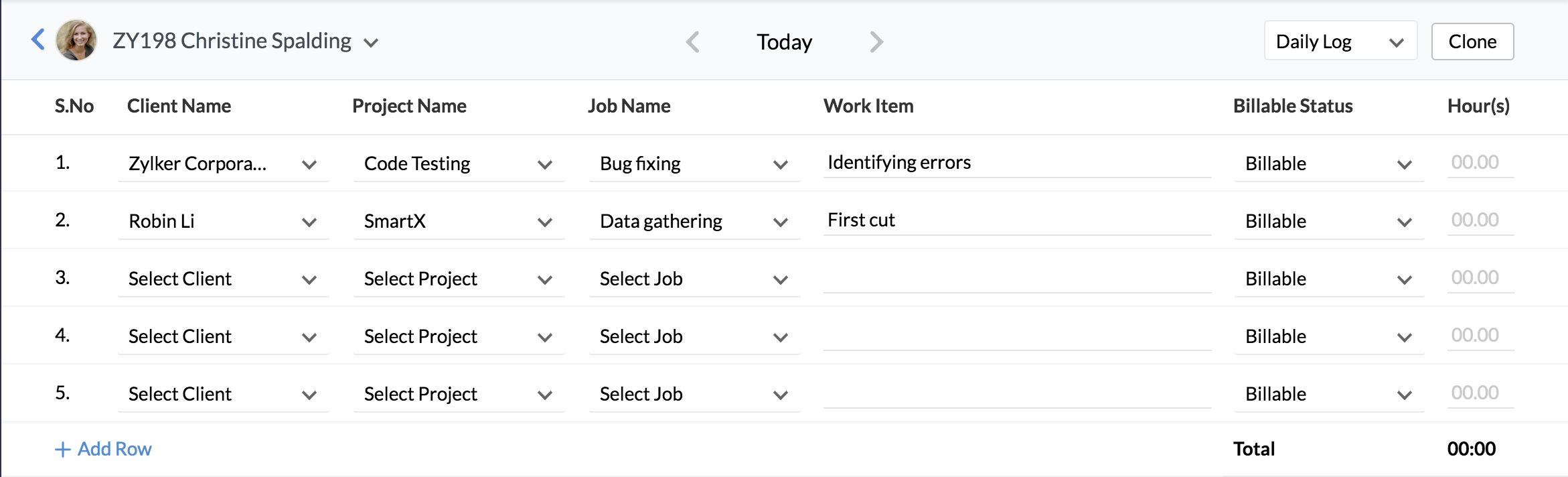
Task: Expand the Bug fixing job dropdown
Action: pos(694,164)
